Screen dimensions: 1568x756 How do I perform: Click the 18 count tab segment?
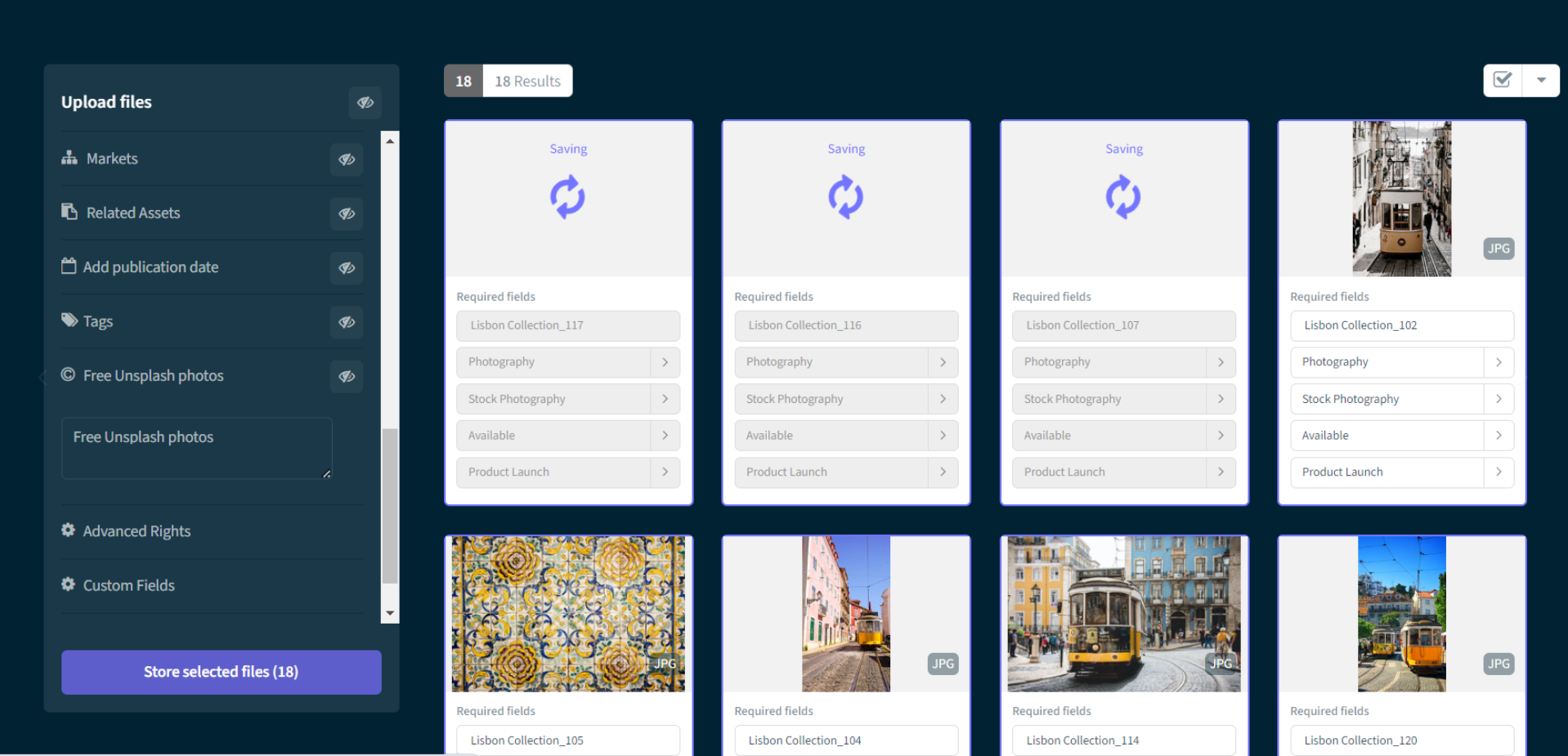pyautogui.click(x=463, y=80)
